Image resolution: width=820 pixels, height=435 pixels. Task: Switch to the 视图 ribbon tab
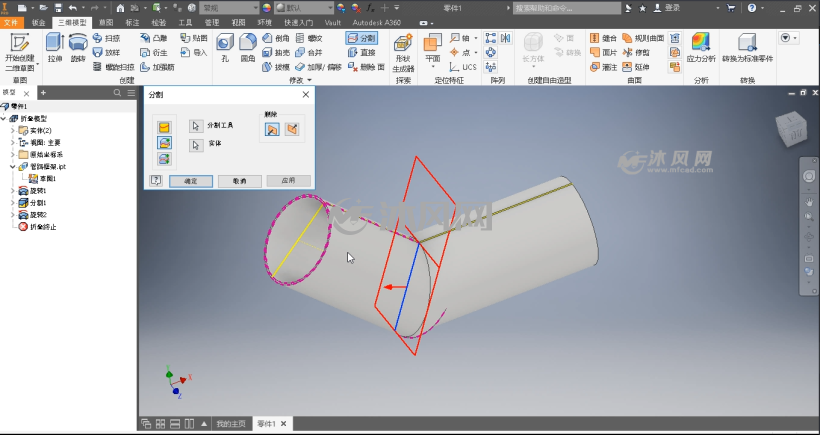238,22
